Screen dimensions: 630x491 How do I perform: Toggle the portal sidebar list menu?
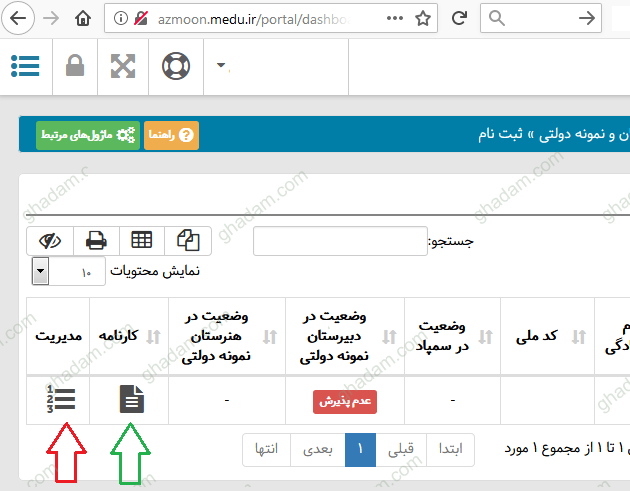point(25,66)
